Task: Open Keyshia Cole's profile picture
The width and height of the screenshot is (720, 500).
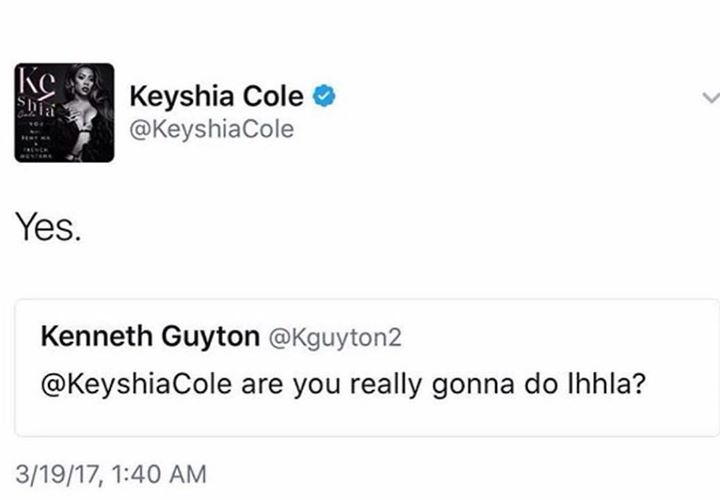Action: [x=64, y=113]
